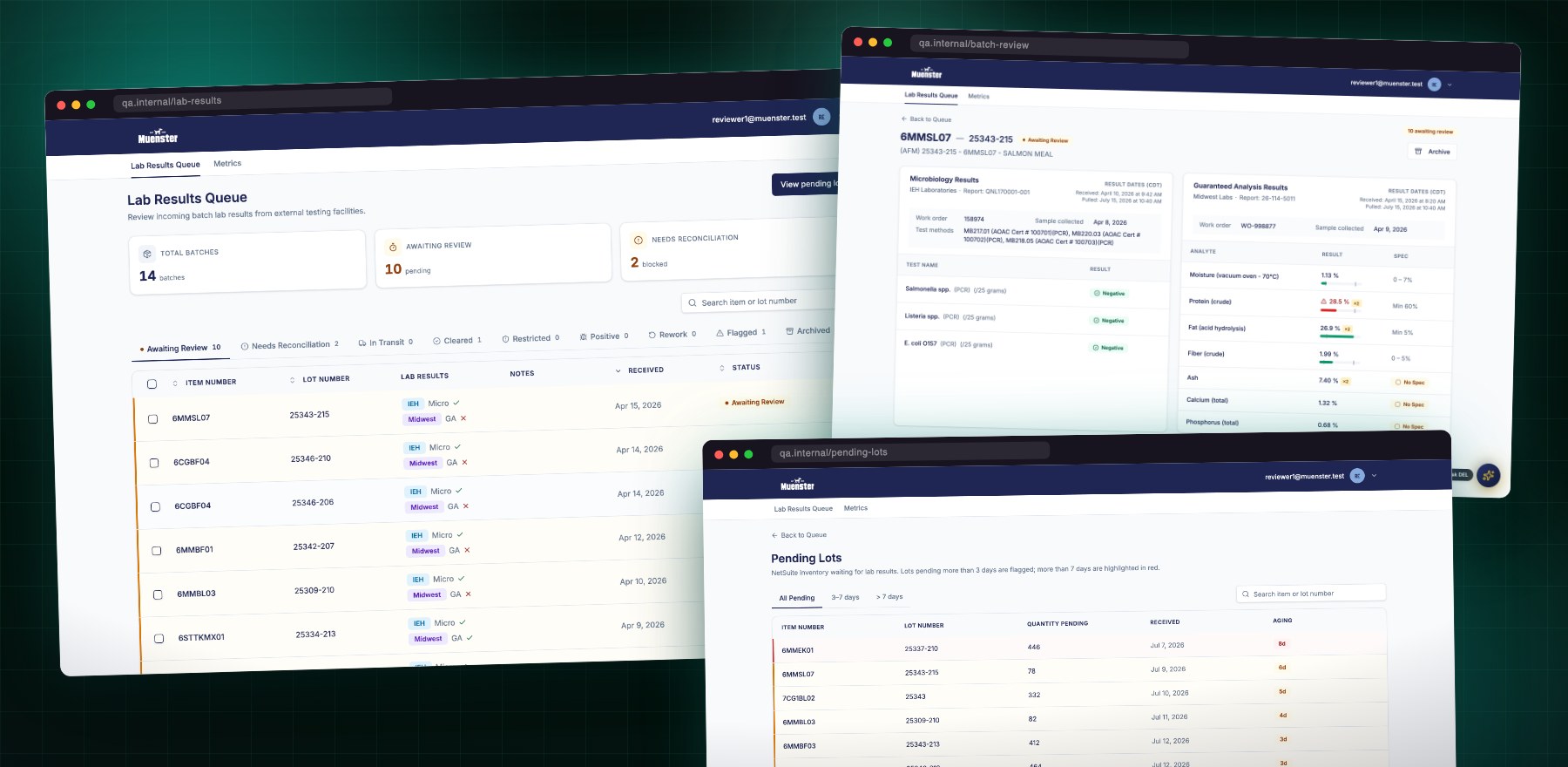Click Muenster logo in lab-results window
The height and width of the screenshot is (767, 1568).
point(158,137)
